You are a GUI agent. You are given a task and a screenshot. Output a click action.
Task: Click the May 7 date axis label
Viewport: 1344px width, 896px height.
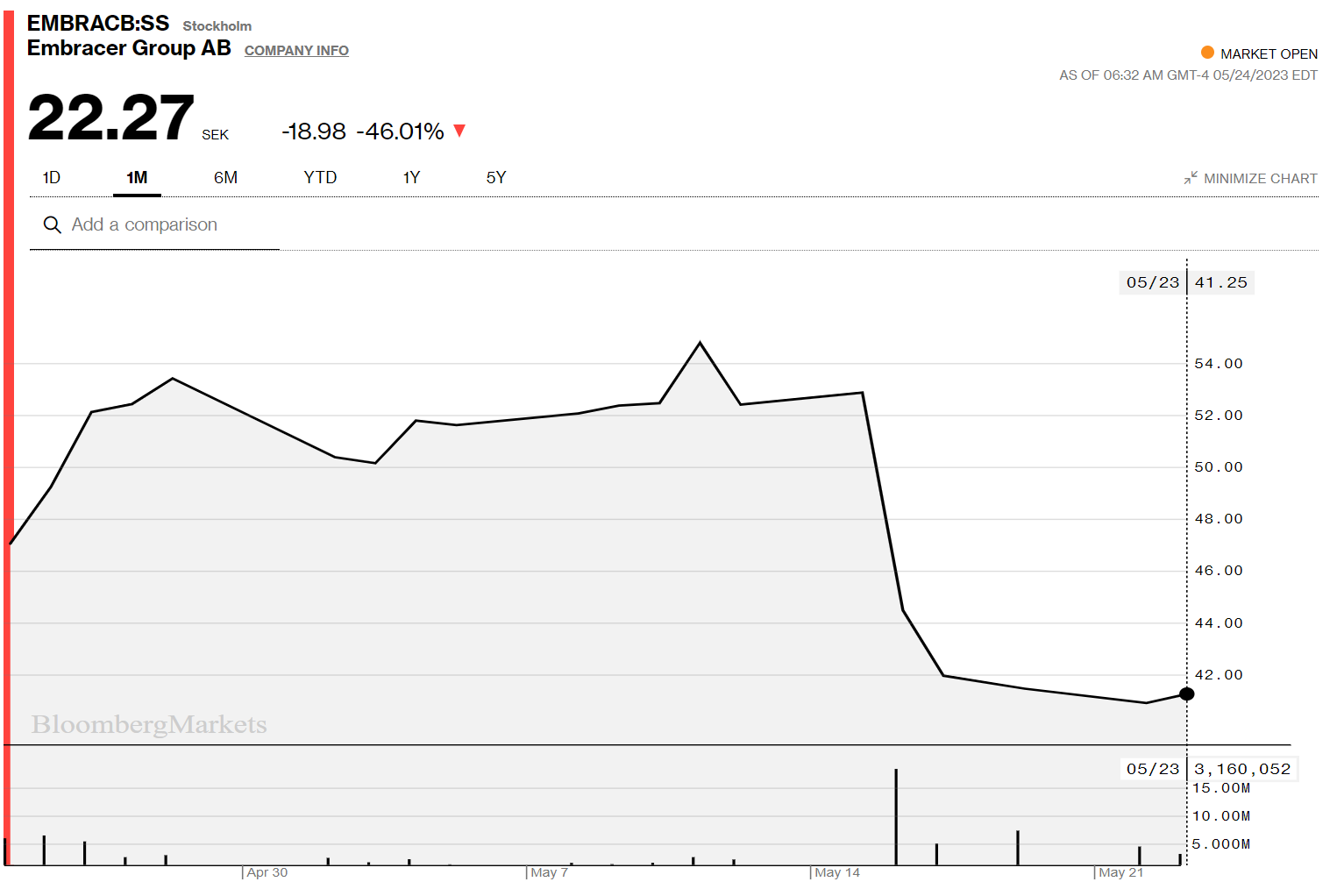coord(549,872)
